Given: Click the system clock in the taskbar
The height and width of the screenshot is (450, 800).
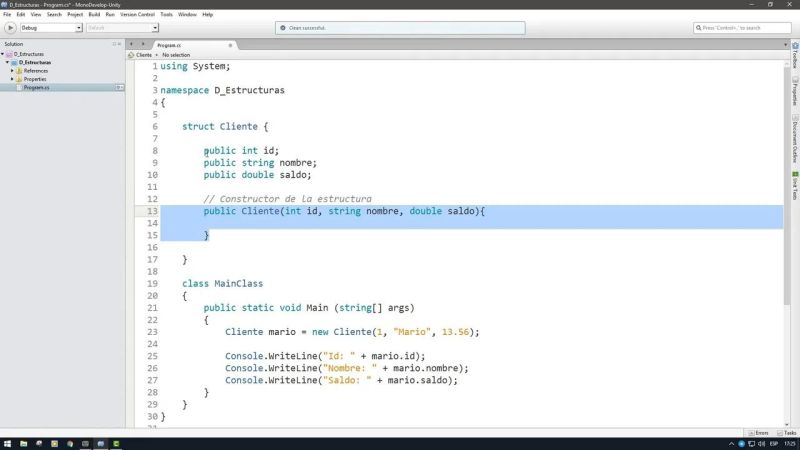Looking at the screenshot, I should tap(790, 444).
